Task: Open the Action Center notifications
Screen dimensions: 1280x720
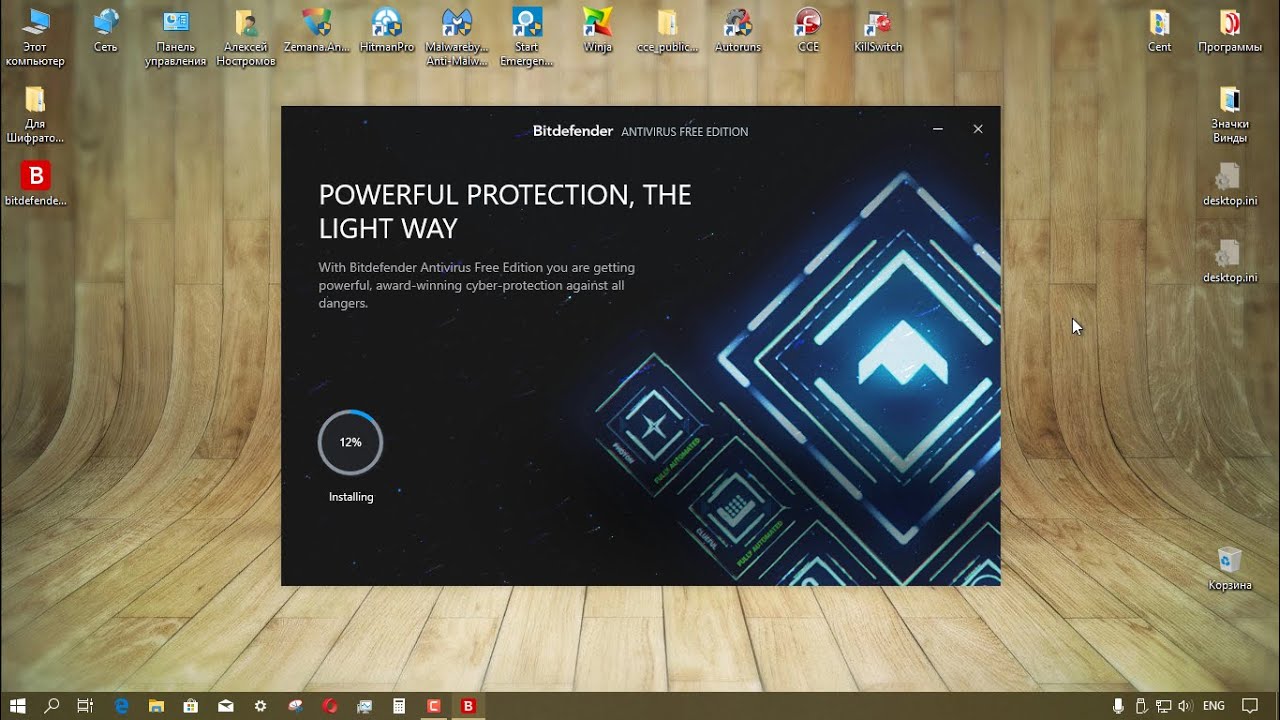Action: (x=1250, y=706)
